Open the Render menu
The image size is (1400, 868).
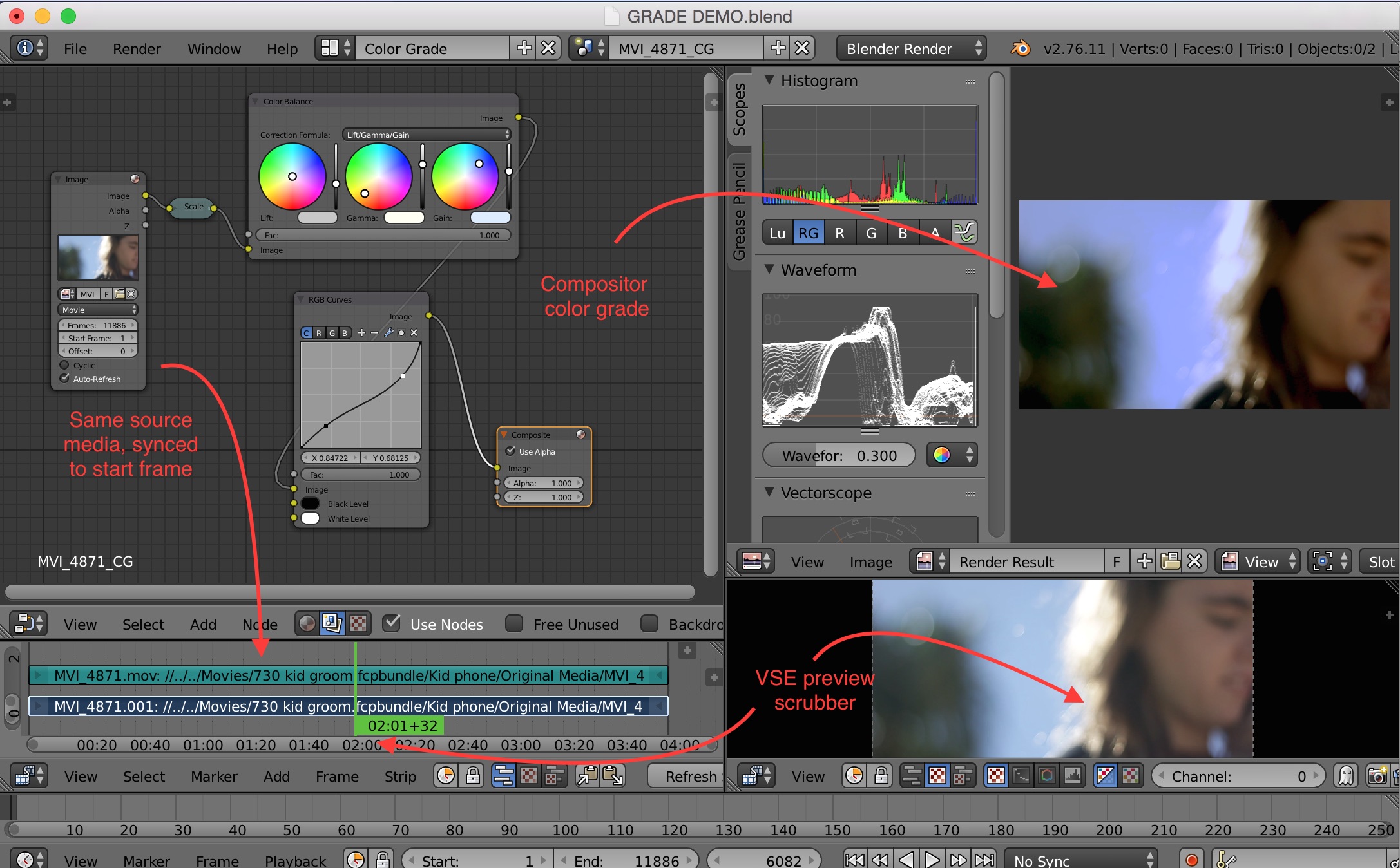(x=136, y=48)
